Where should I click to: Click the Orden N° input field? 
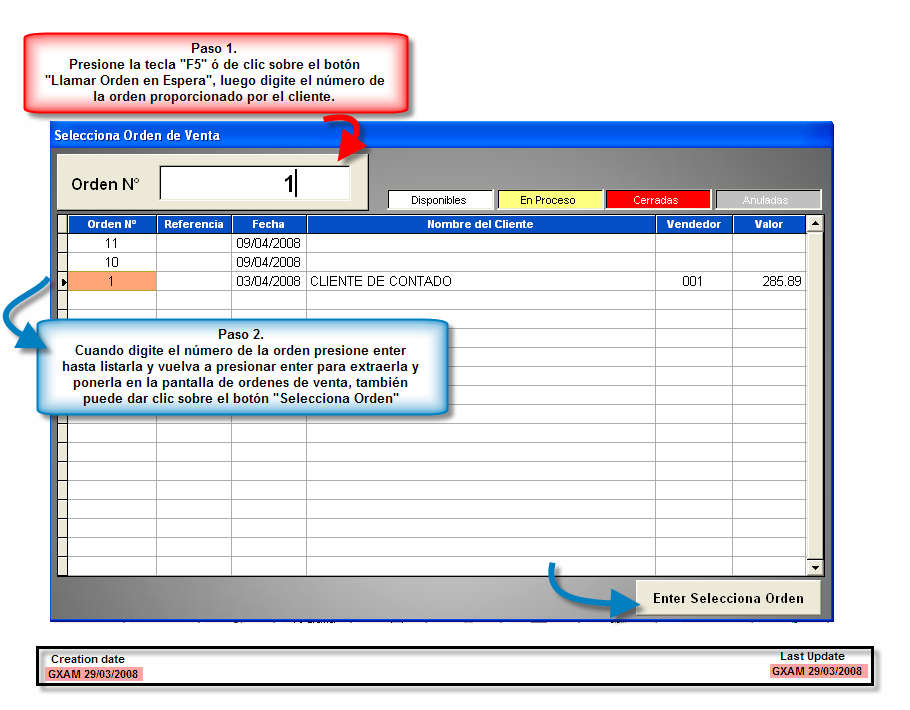pos(254,184)
